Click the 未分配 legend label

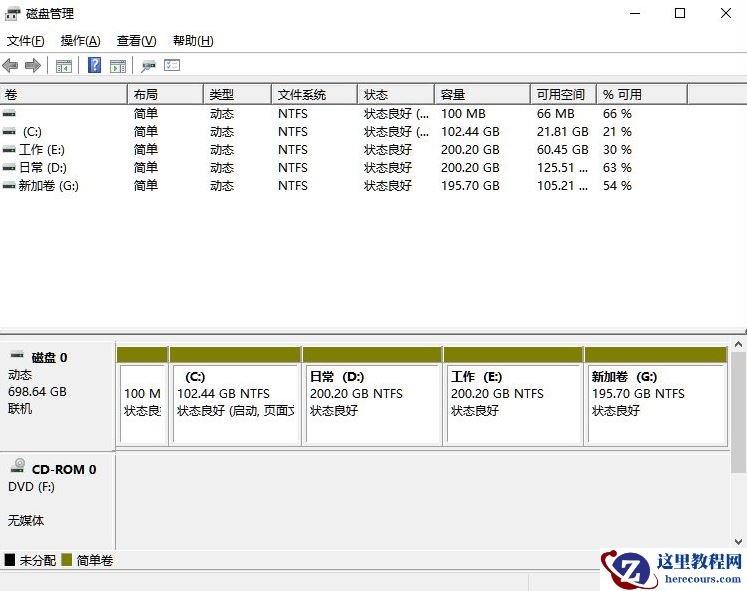point(38,561)
